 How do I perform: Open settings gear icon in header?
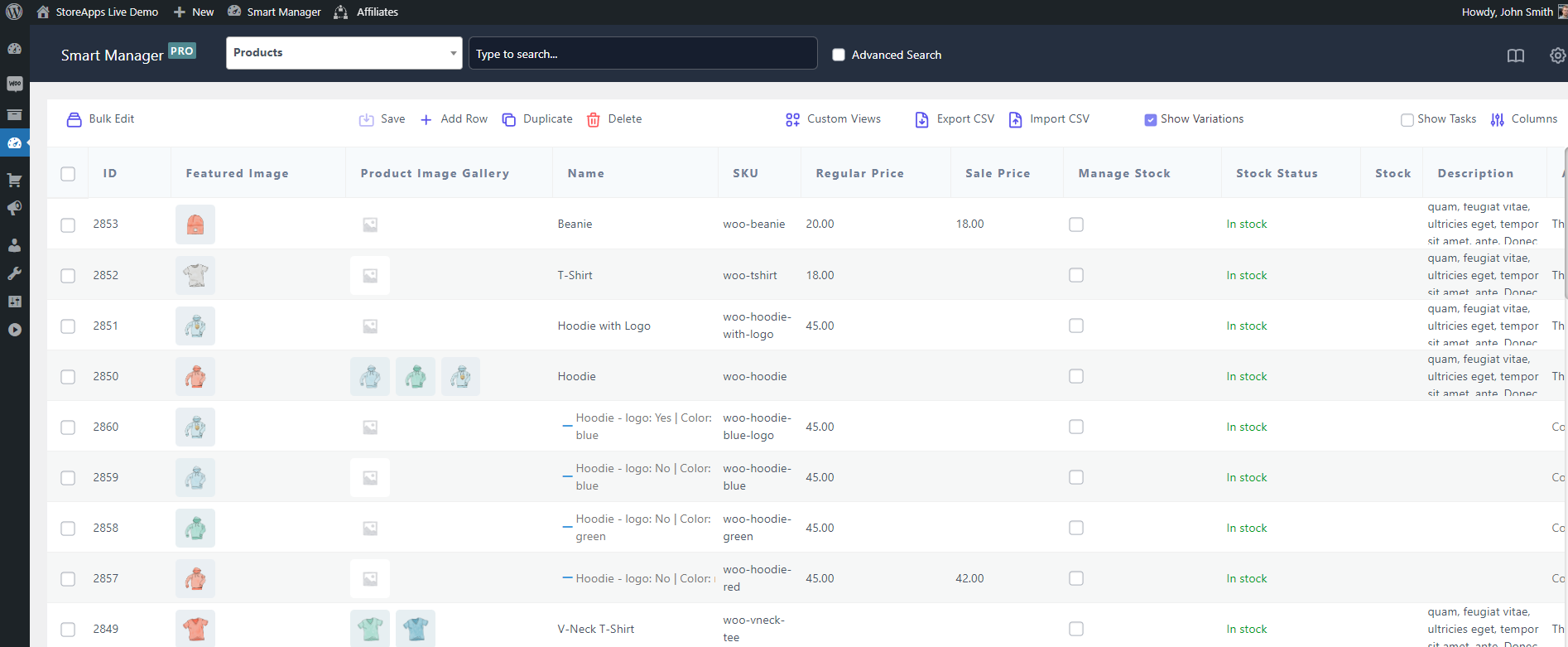[1557, 56]
